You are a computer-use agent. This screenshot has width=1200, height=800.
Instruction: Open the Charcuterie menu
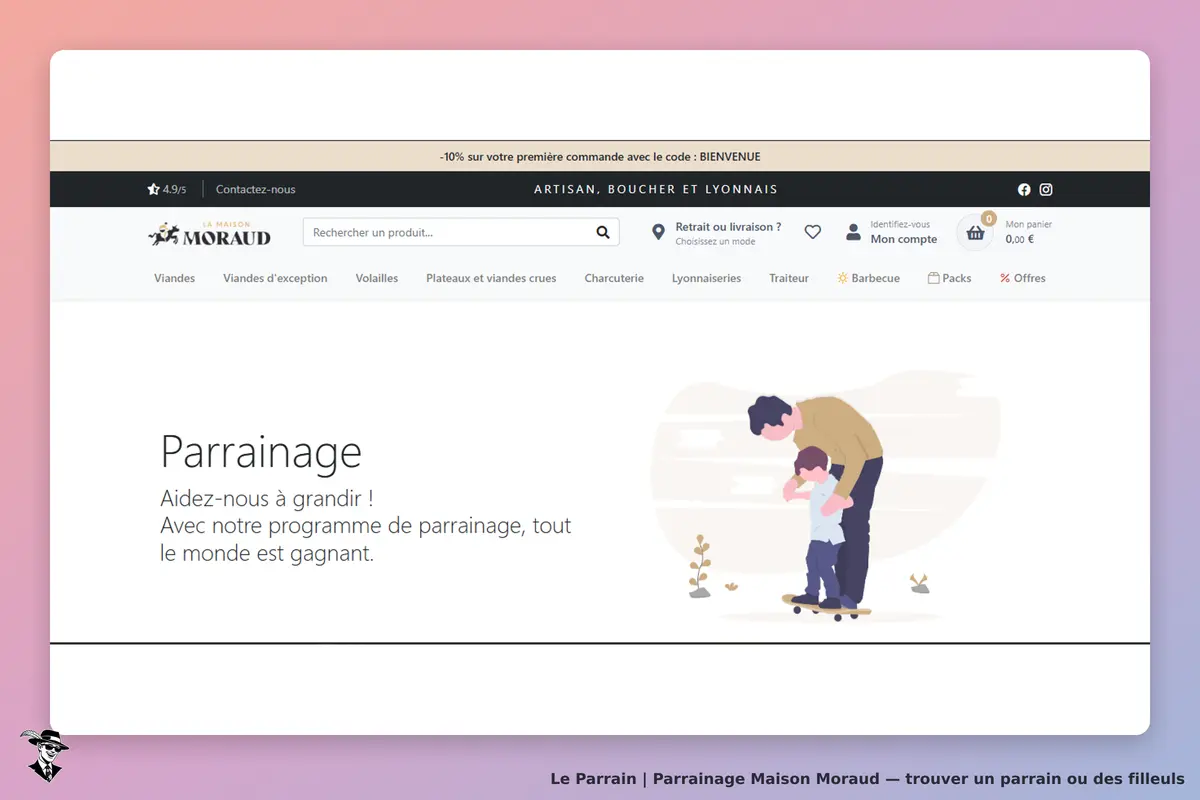coord(614,278)
